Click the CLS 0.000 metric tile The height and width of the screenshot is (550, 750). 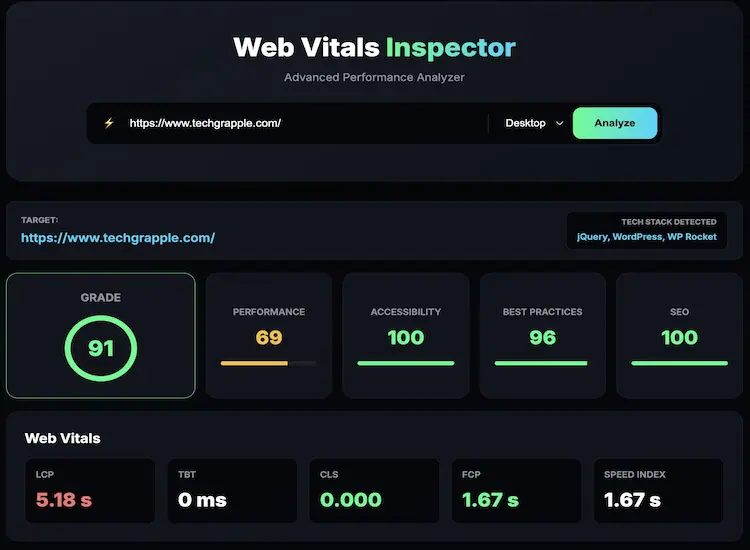[x=374, y=491]
